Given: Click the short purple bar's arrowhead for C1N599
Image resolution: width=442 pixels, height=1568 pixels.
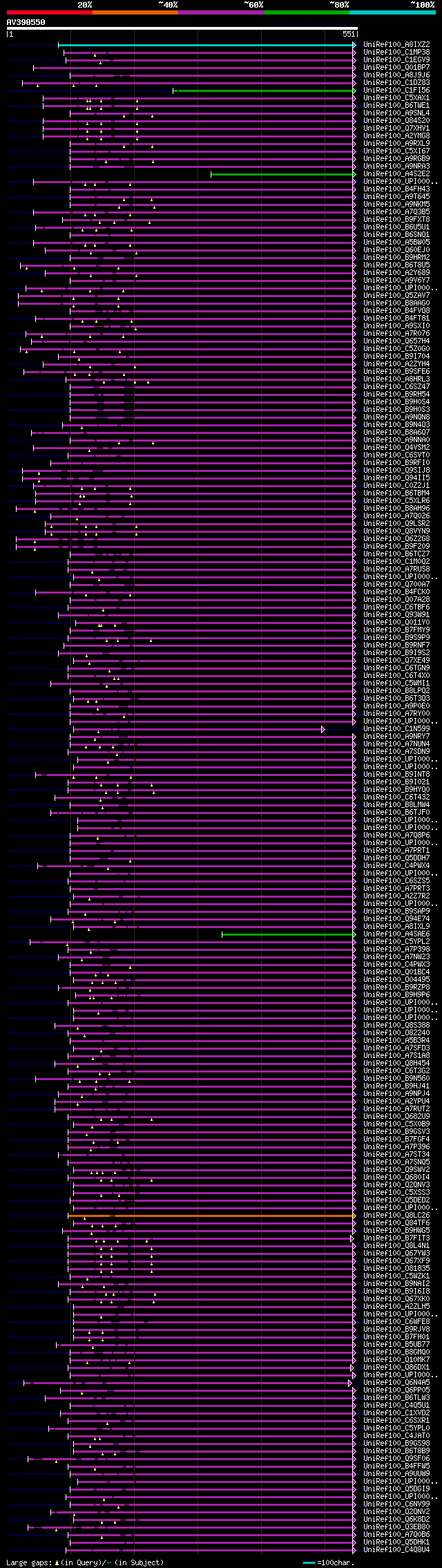Looking at the screenshot, I should 323,729.
